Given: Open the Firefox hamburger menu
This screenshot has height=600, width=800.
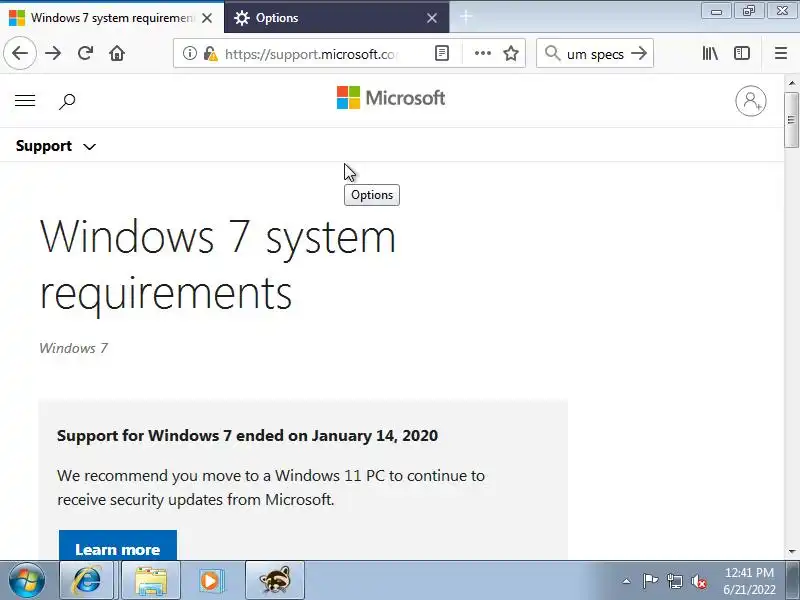Looking at the screenshot, I should click(781, 53).
